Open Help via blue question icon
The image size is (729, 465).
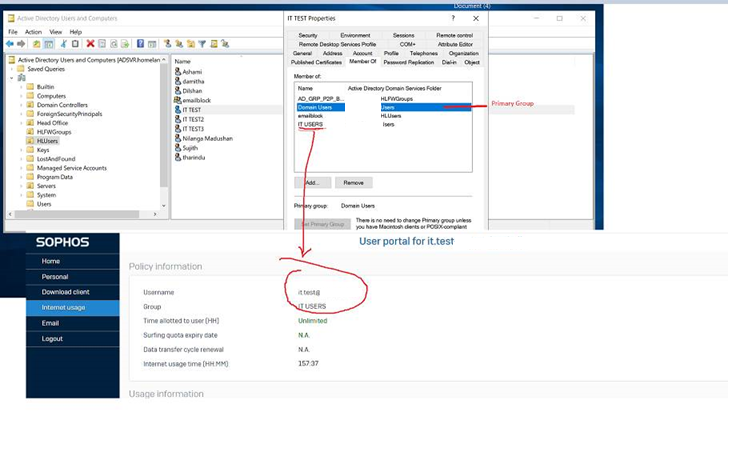point(140,44)
